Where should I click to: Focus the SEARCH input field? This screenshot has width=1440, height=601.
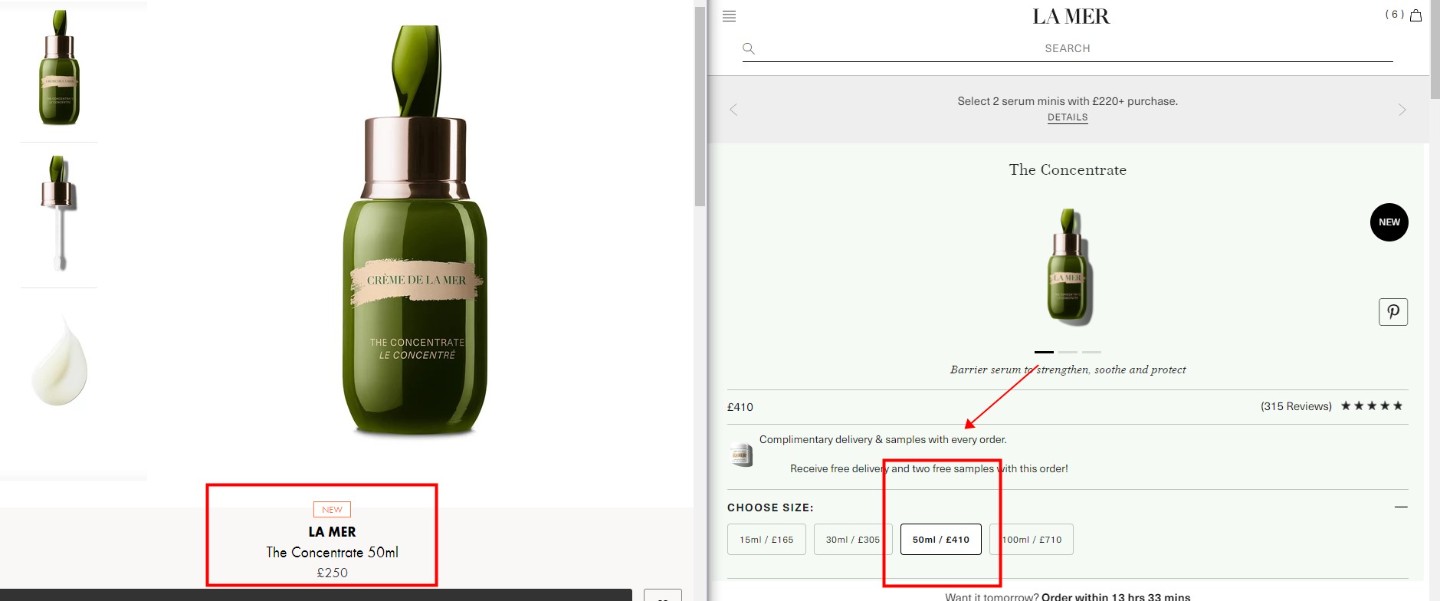tap(1068, 48)
